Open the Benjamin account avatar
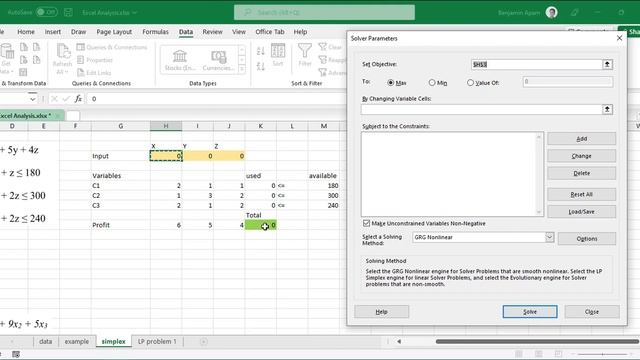Screen dimensions: 640x360 pos(552,13)
